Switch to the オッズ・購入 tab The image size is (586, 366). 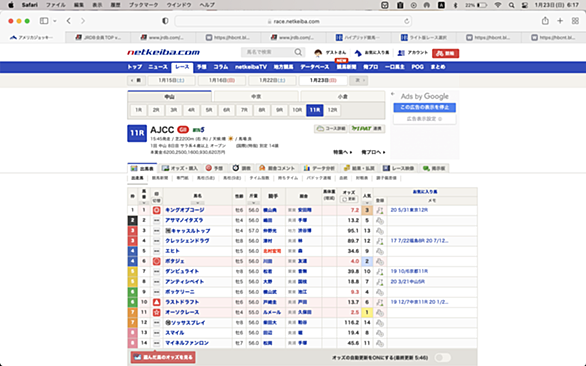tap(180, 168)
